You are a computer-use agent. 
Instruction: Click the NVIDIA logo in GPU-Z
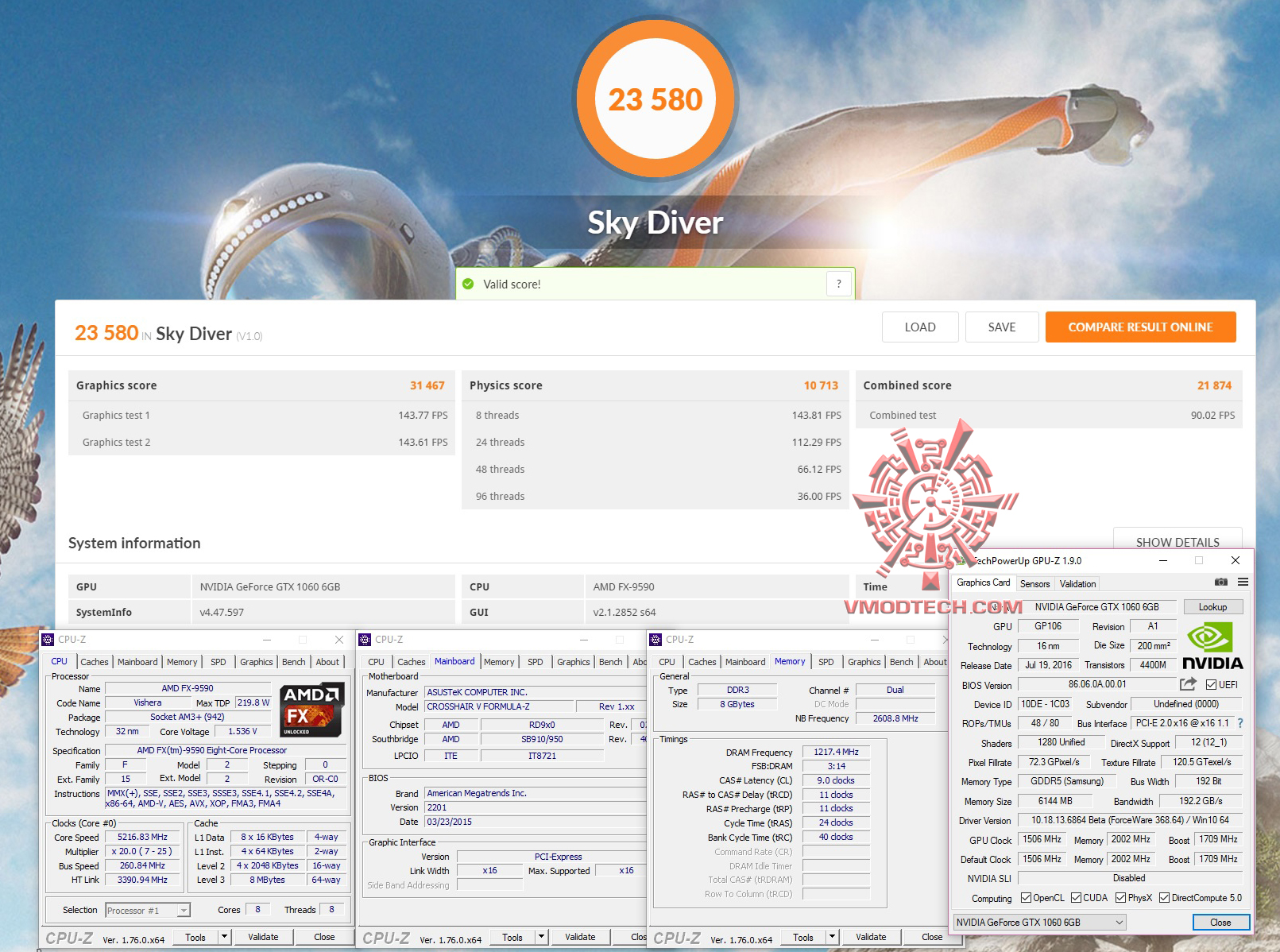coord(1212,646)
